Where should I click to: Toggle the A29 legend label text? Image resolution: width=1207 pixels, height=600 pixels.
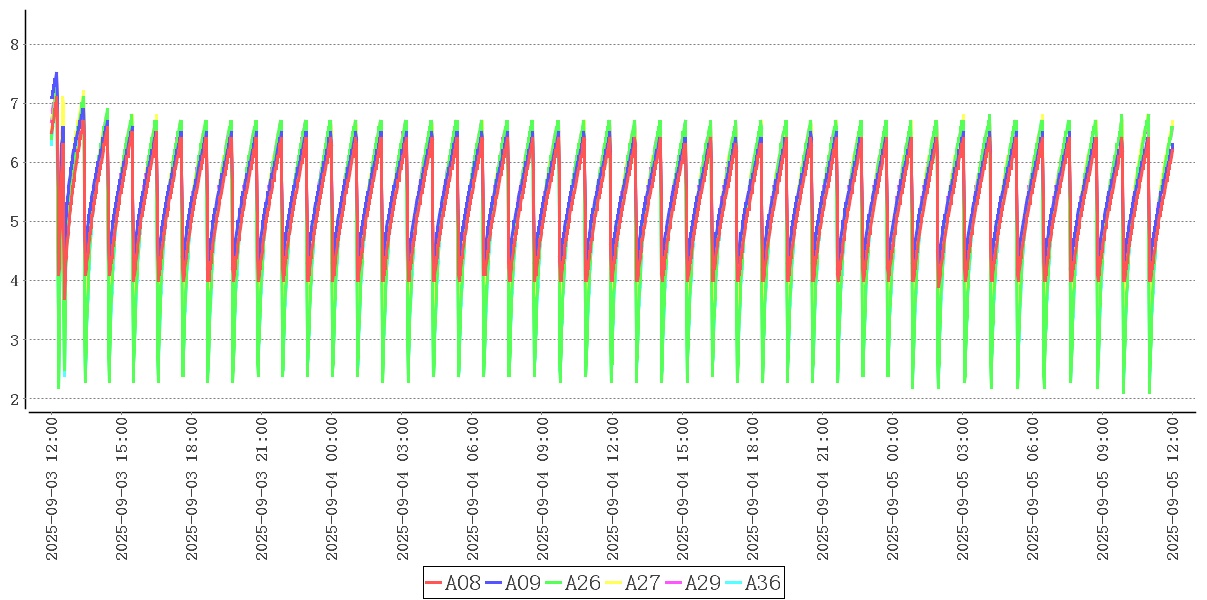pyautogui.click(x=702, y=583)
